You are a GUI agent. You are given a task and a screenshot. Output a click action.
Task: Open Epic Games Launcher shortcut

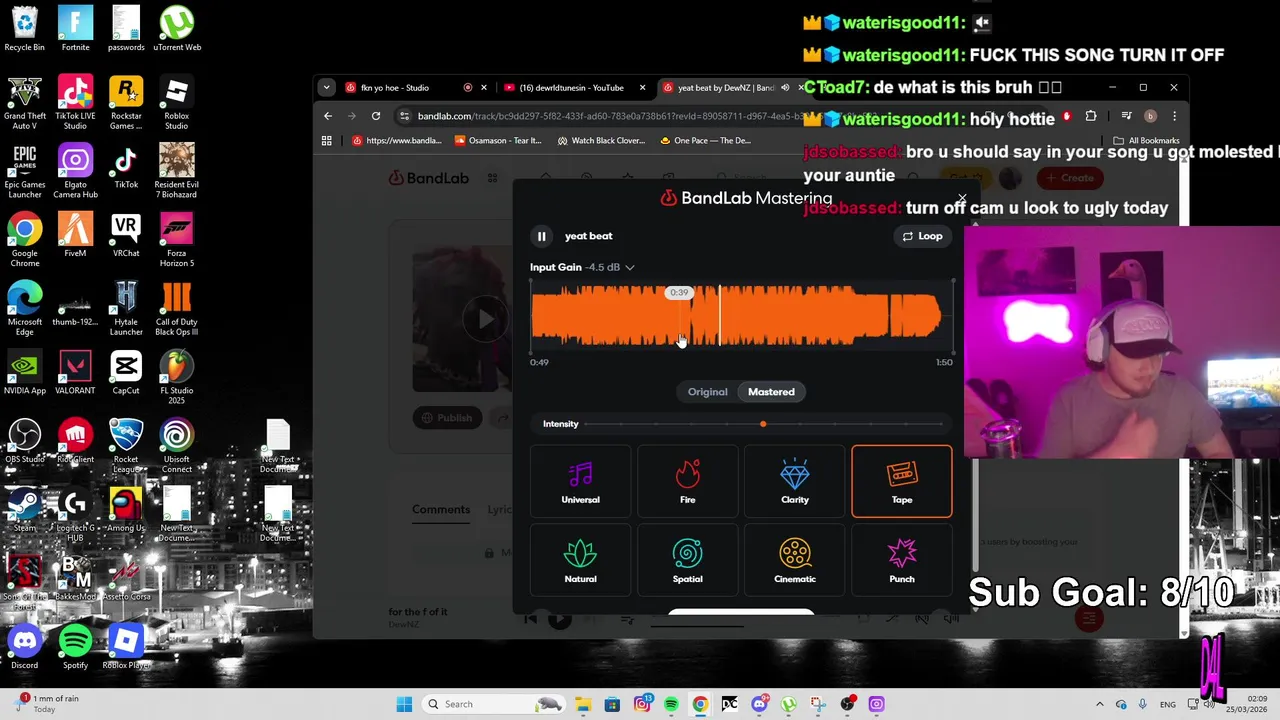pos(25,172)
